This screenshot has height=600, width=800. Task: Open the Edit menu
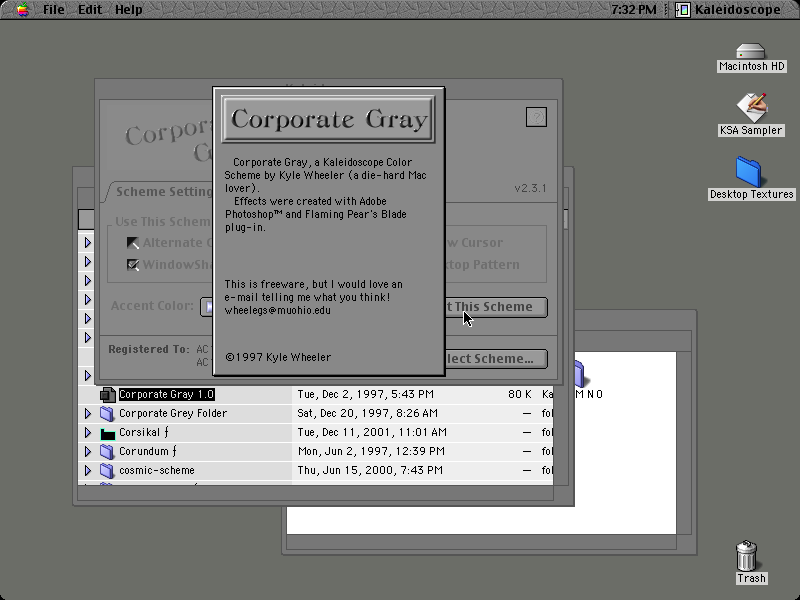coord(90,10)
